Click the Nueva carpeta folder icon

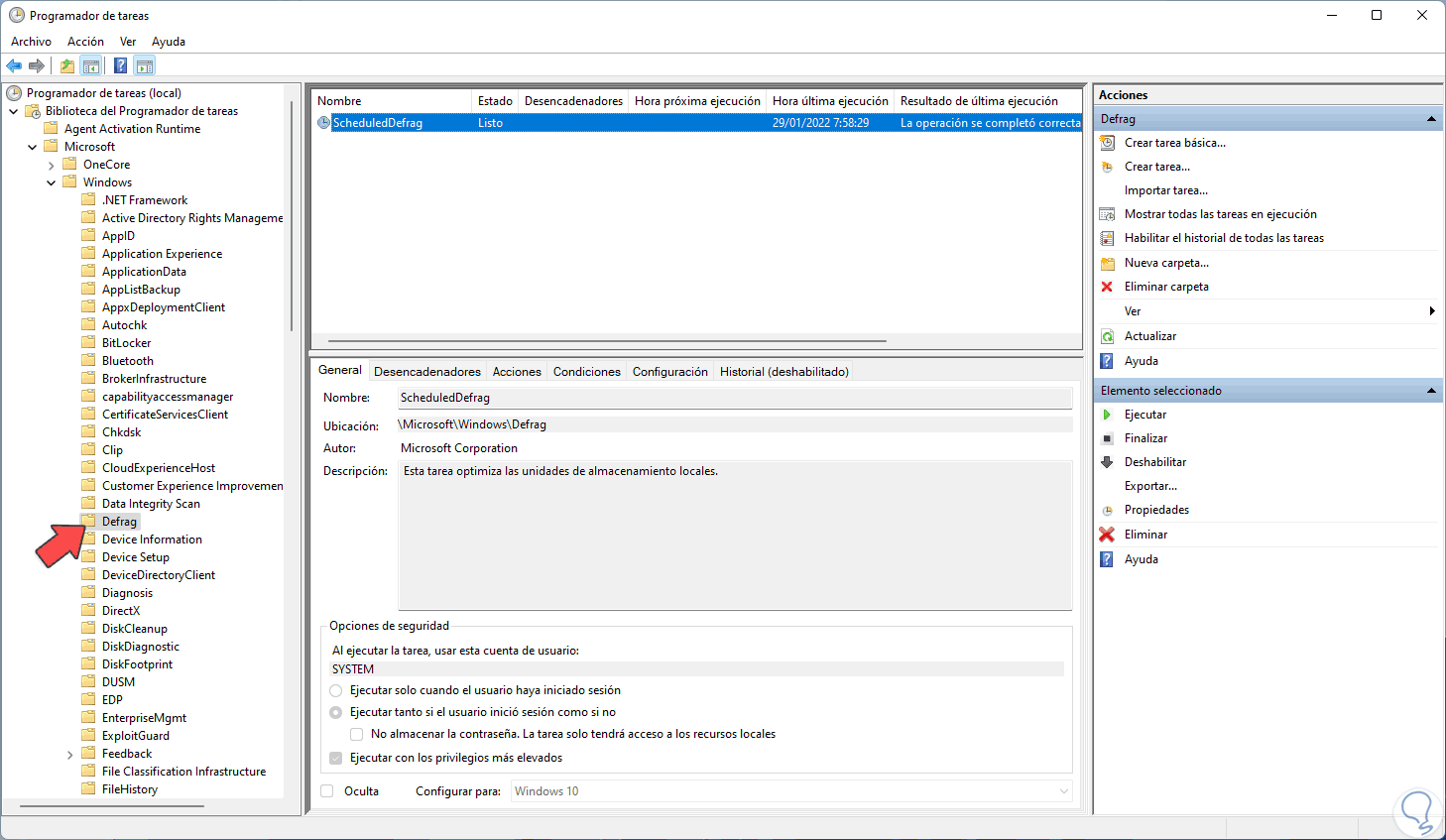(1107, 263)
